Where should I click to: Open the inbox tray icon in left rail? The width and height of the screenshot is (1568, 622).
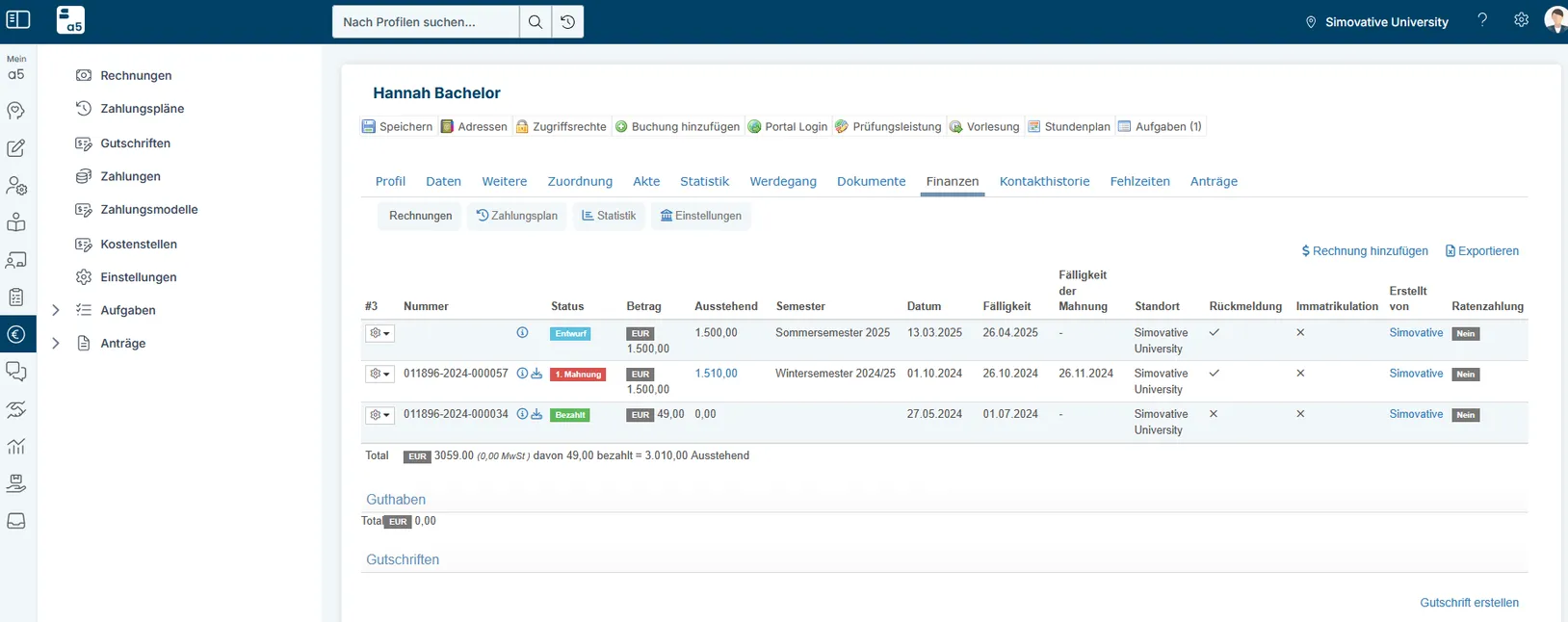click(16, 521)
